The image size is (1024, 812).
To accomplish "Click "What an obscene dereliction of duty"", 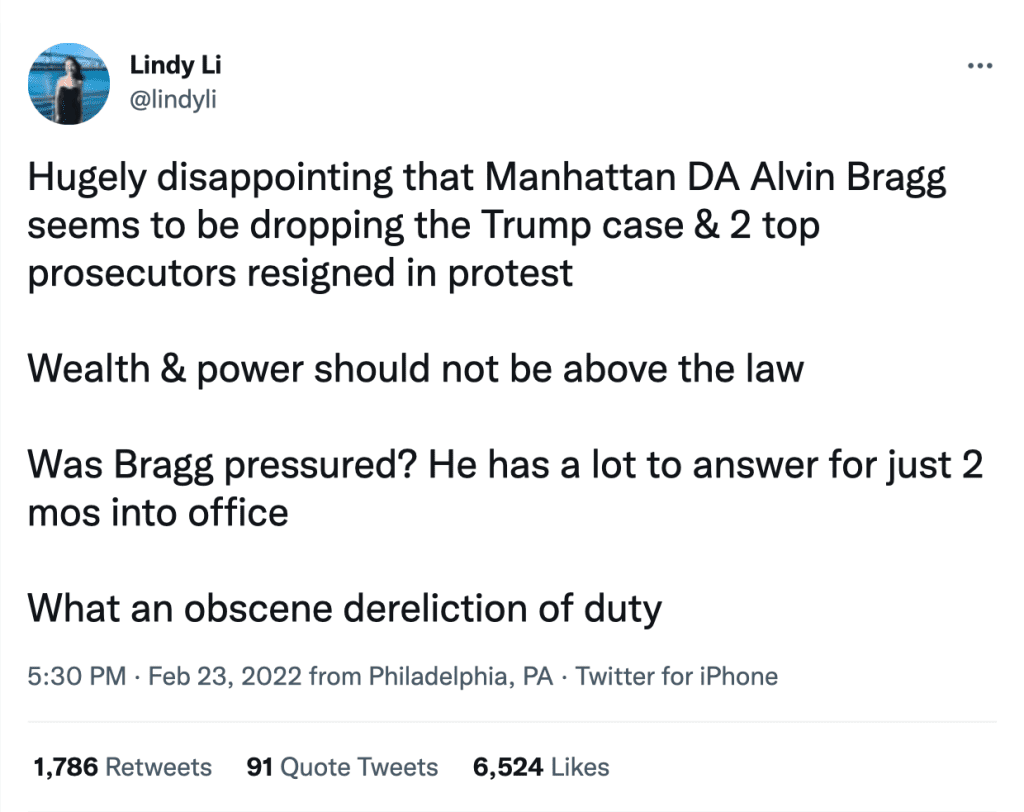I will [344, 608].
